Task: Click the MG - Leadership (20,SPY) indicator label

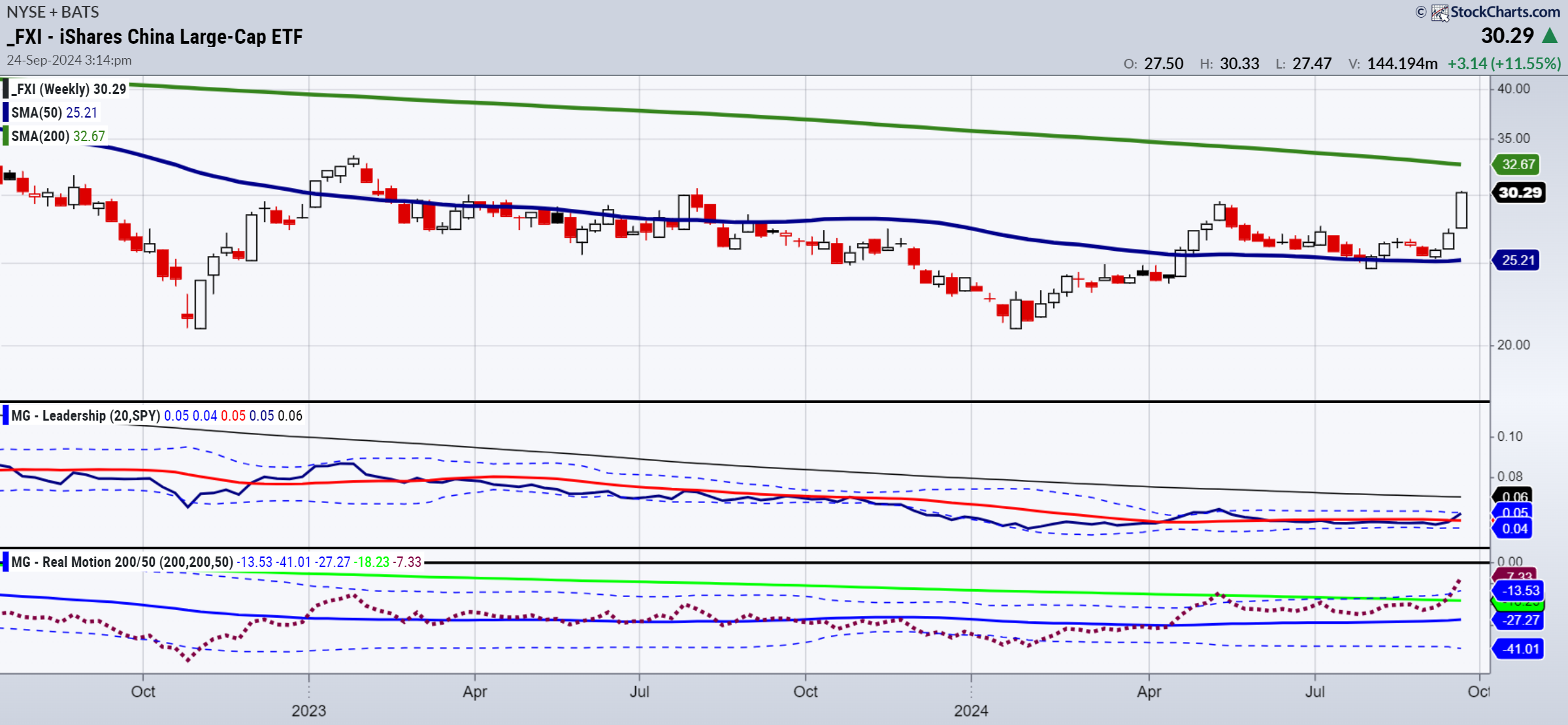Action: coord(86,415)
